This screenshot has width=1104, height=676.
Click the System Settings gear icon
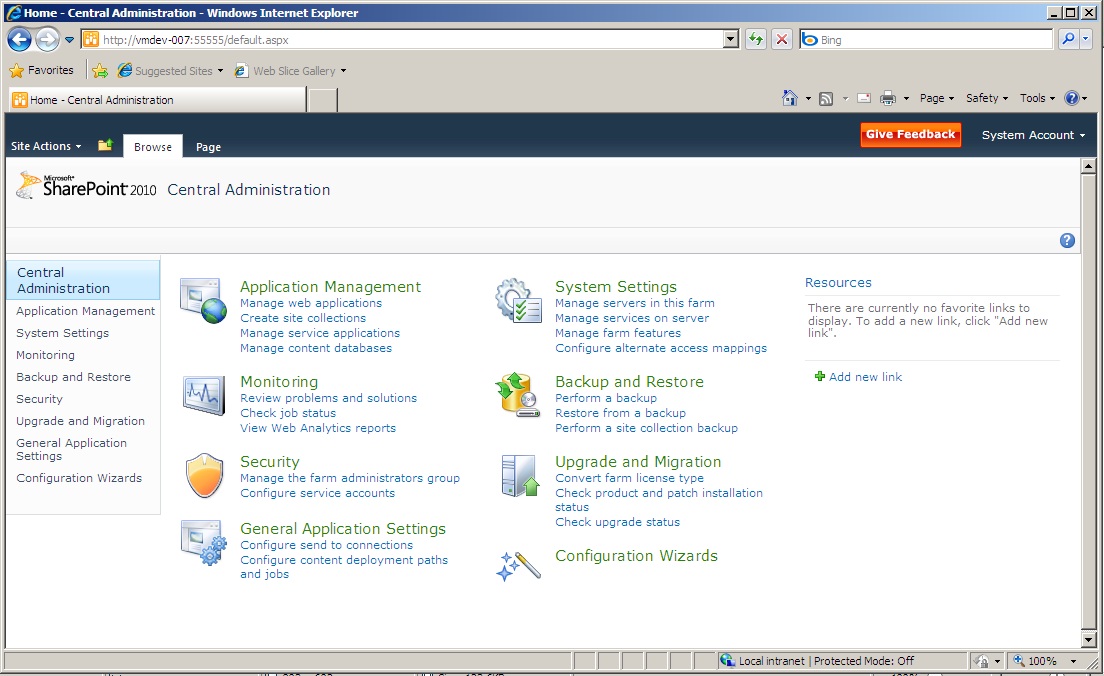coord(518,302)
